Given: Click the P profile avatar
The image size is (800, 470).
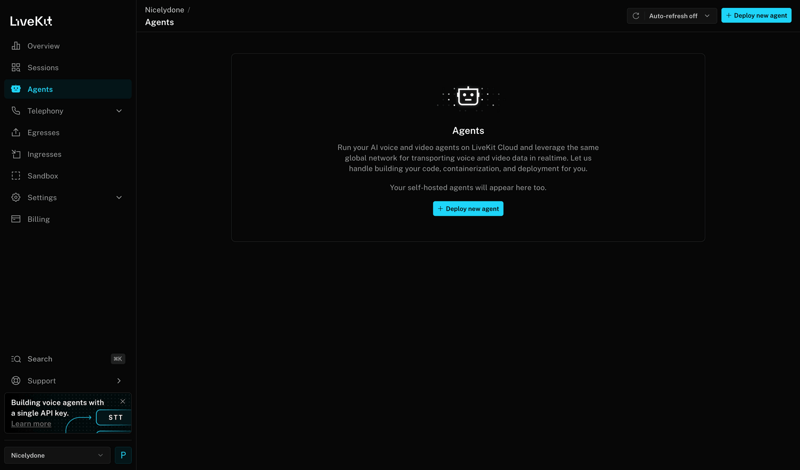Looking at the screenshot, I should tap(123, 455).
